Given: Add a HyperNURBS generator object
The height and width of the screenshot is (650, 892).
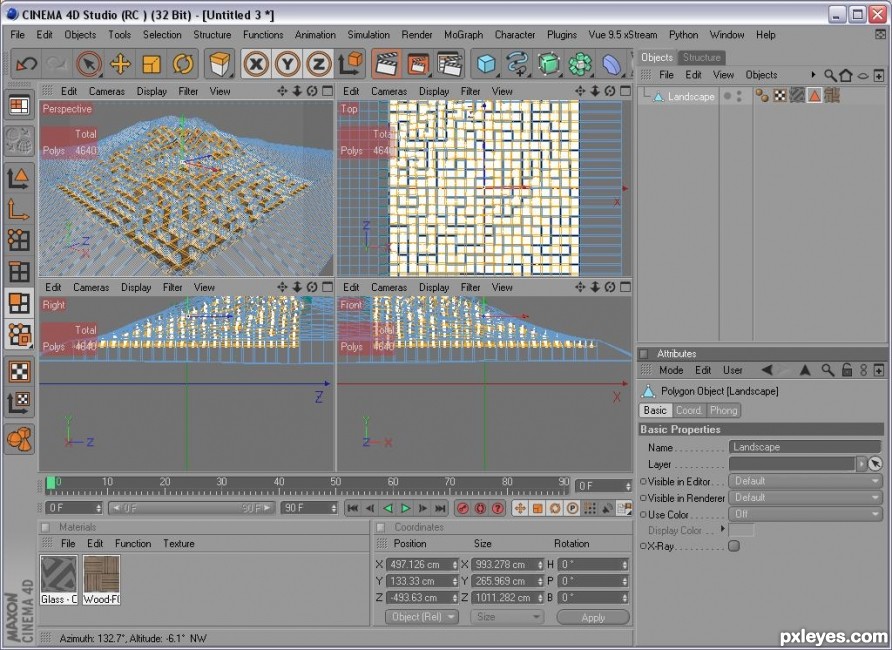Looking at the screenshot, I should (548, 64).
